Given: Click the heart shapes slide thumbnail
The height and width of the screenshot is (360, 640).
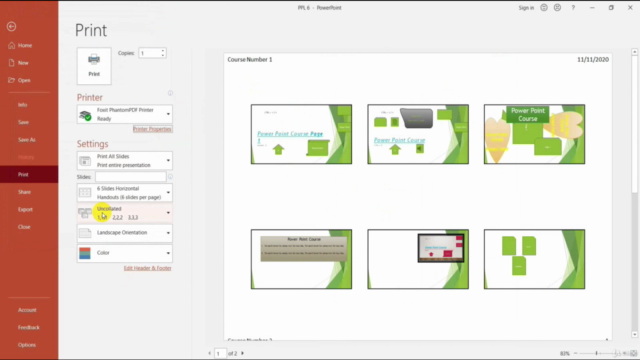Looking at the screenshot, I should pyautogui.click(x=534, y=134).
